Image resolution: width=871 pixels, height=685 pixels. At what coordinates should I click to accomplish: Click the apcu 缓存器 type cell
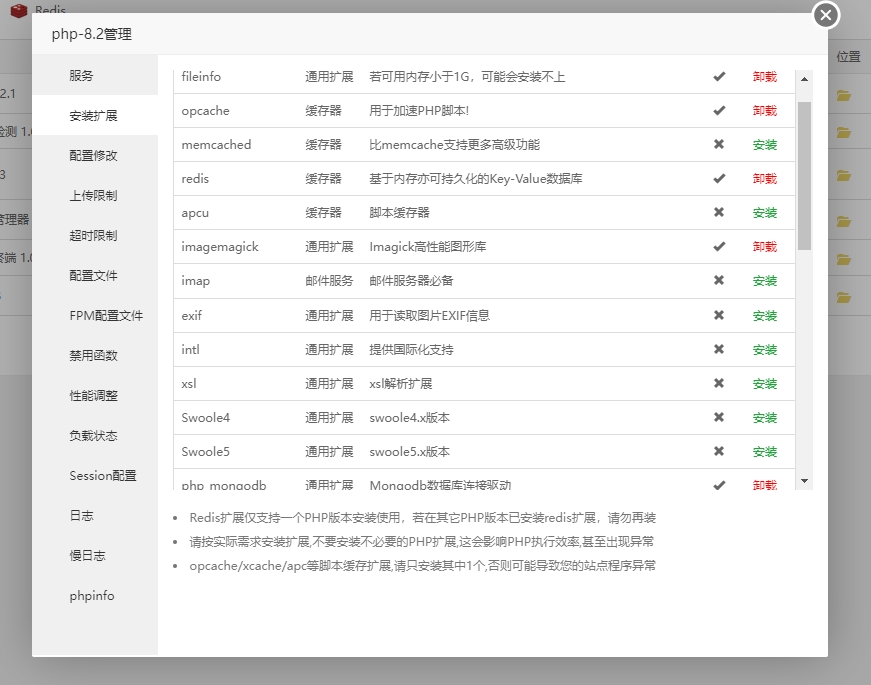coord(323,212)
